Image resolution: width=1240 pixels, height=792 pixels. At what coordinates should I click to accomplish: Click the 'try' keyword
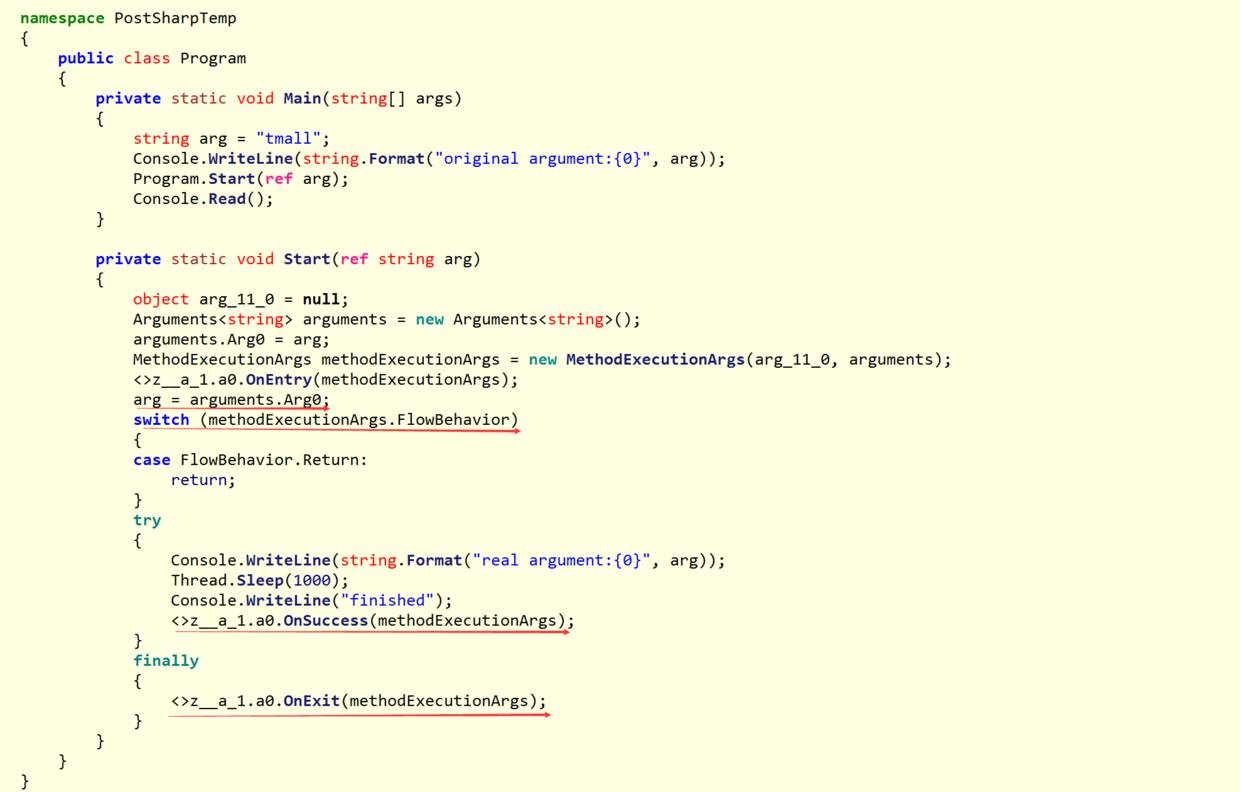point(147,520)
